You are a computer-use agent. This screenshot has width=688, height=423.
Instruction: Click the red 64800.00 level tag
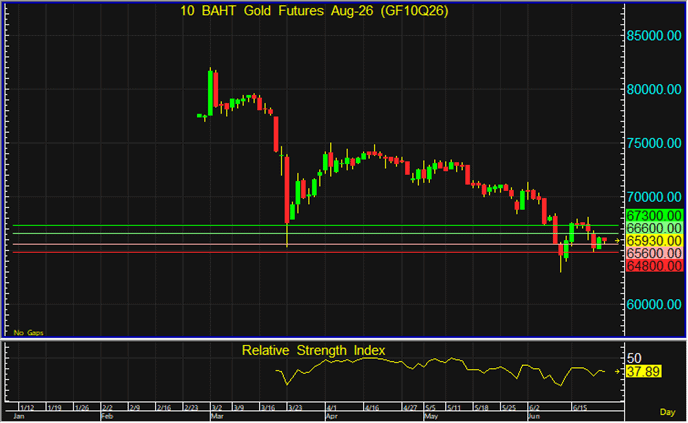tap(654, 266)
